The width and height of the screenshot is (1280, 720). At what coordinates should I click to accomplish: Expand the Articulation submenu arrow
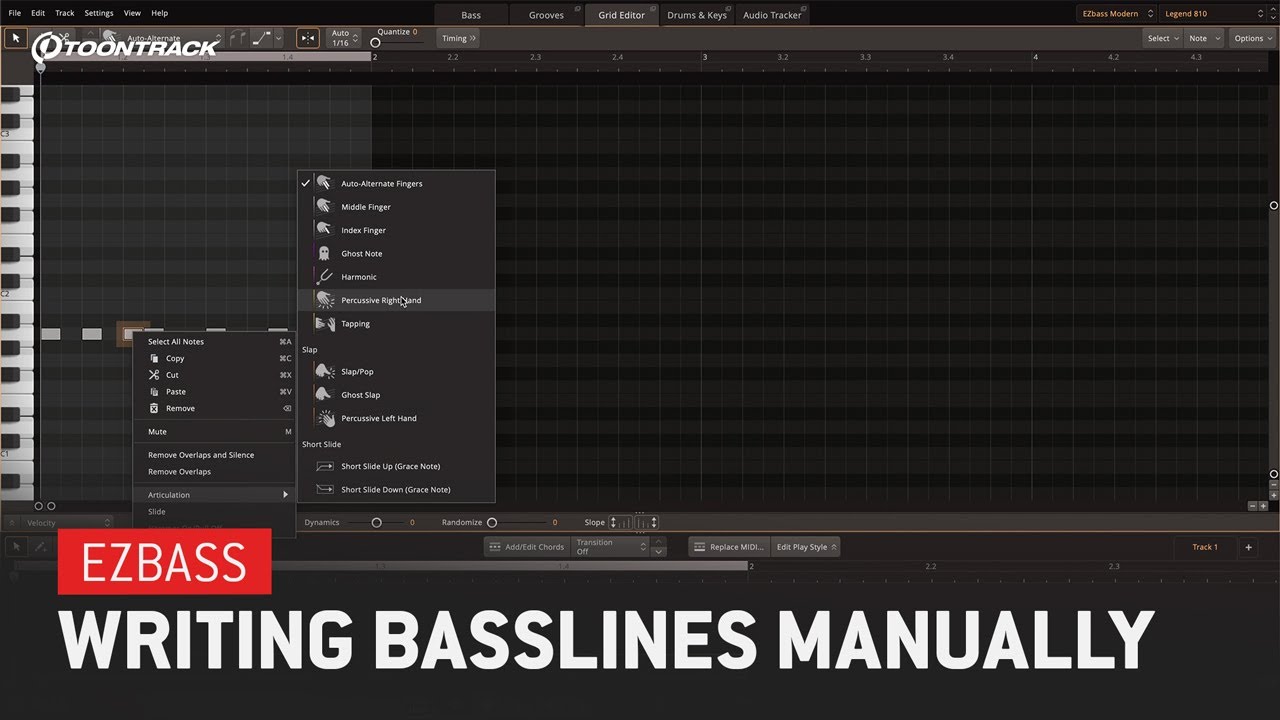point(285,495)
